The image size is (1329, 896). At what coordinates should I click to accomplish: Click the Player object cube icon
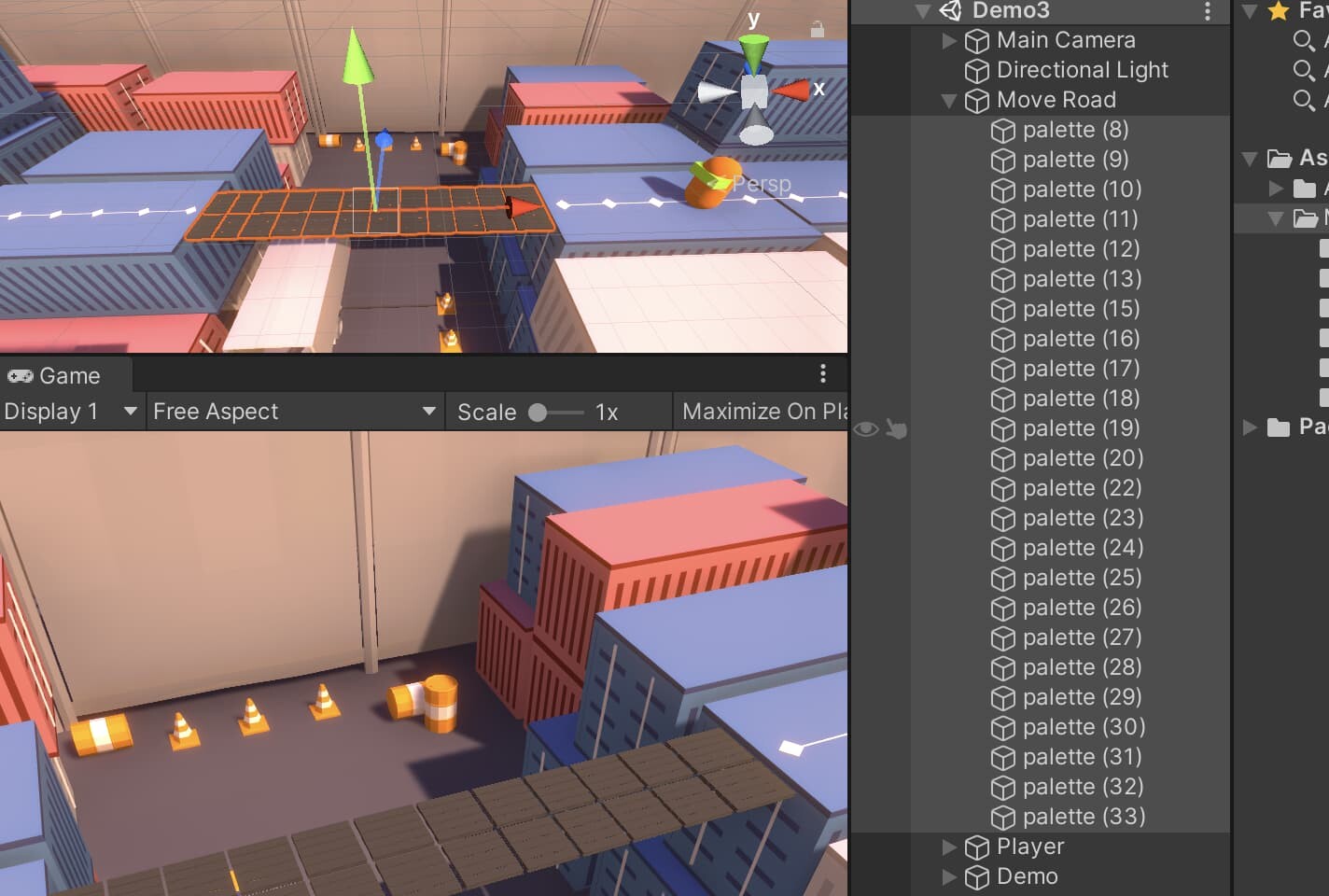point(976,847)
